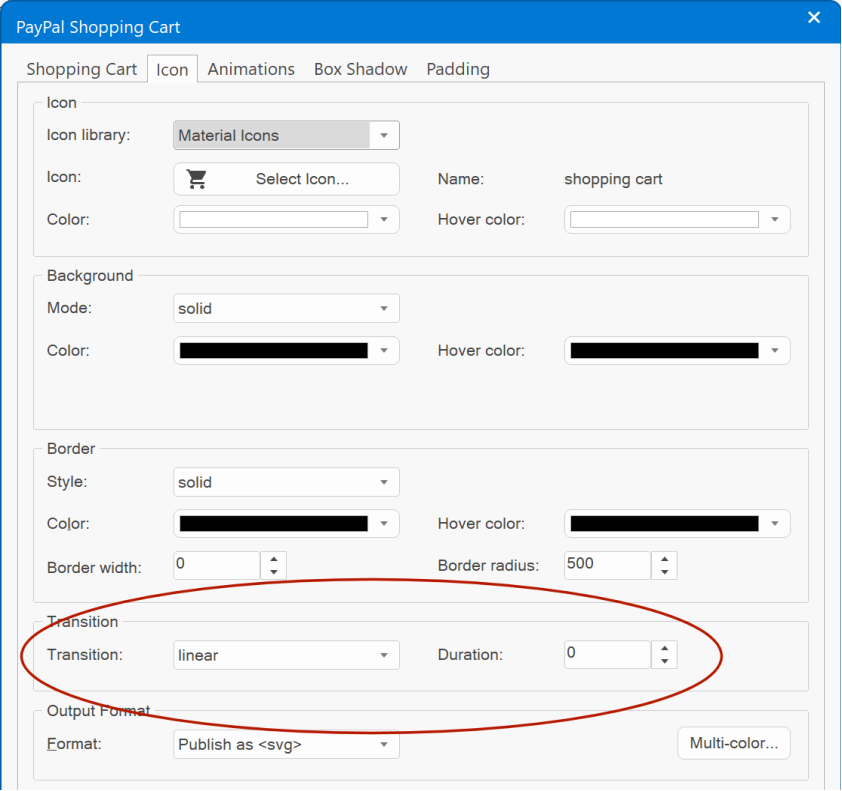Close the PayPal Shopping Cart dialog
842x791 pixels.
point(814,18)
